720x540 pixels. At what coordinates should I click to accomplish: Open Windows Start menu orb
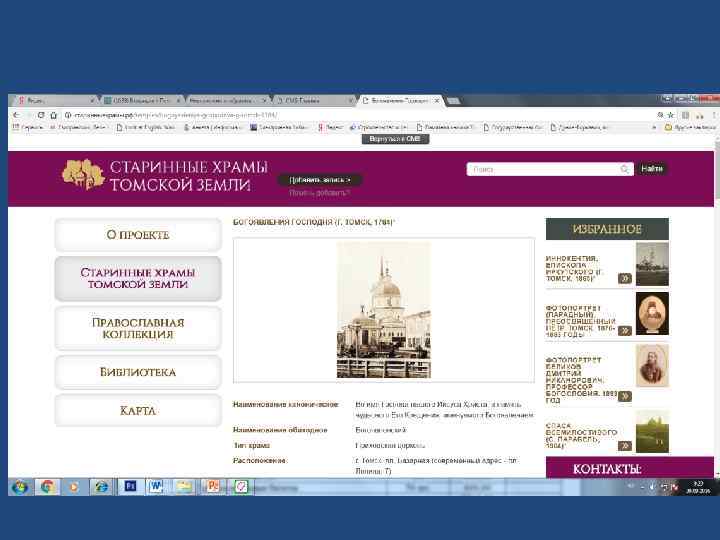tap(19, 487)
